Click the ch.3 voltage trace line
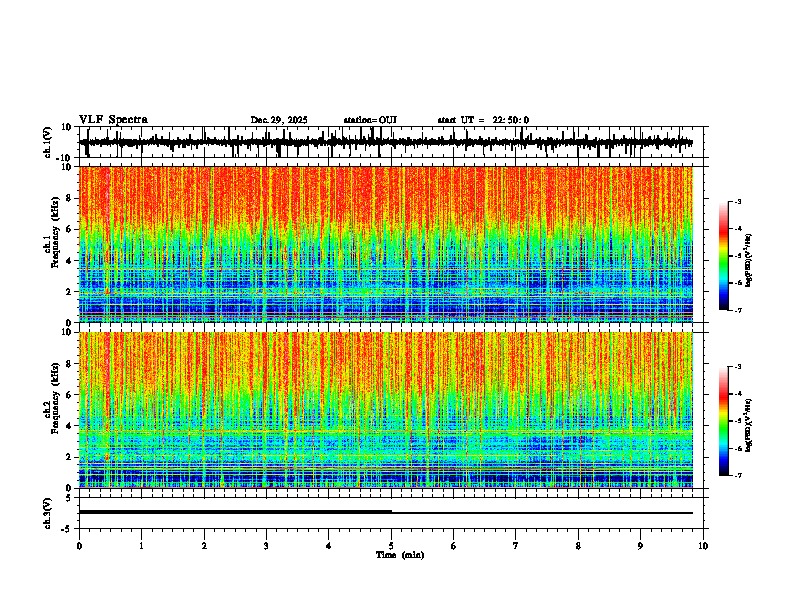792x612 pixels. point(386,512)
